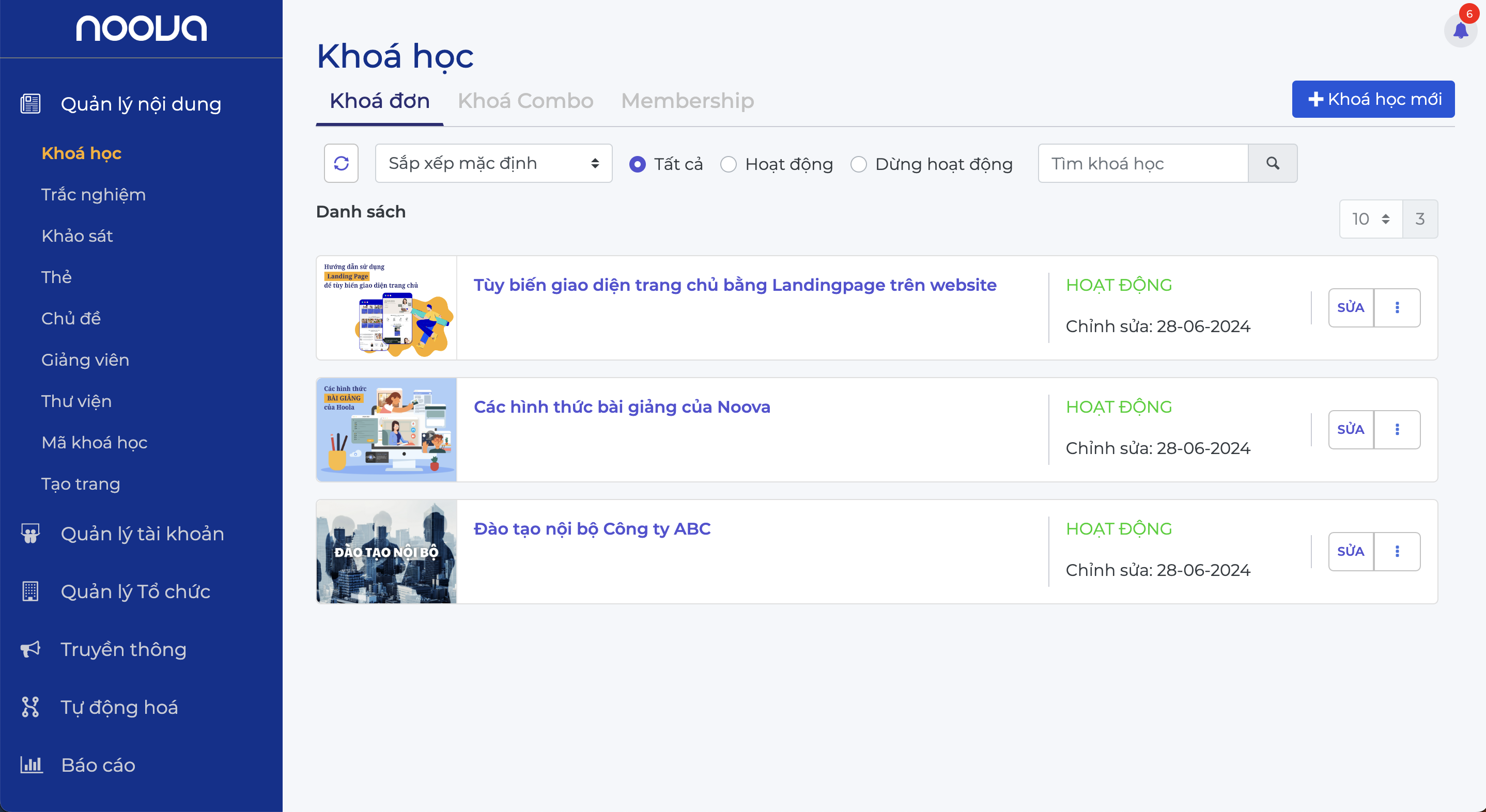Open course Đào tạo nội bộ Công ty ABC
This screenshot has width=1486, height=812.
tap(592, 529)
